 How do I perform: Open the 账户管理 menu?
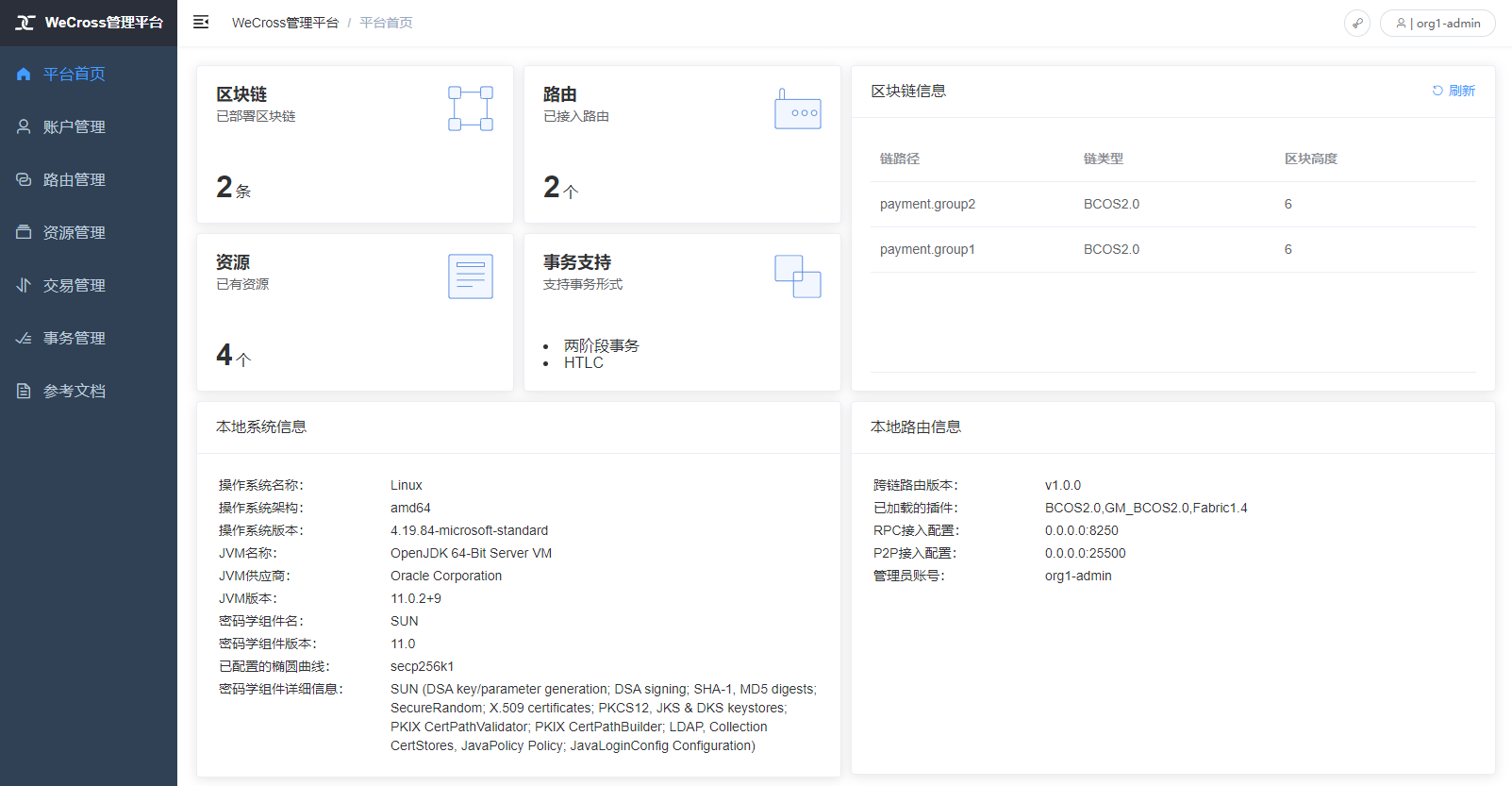(x=89, y=126)
